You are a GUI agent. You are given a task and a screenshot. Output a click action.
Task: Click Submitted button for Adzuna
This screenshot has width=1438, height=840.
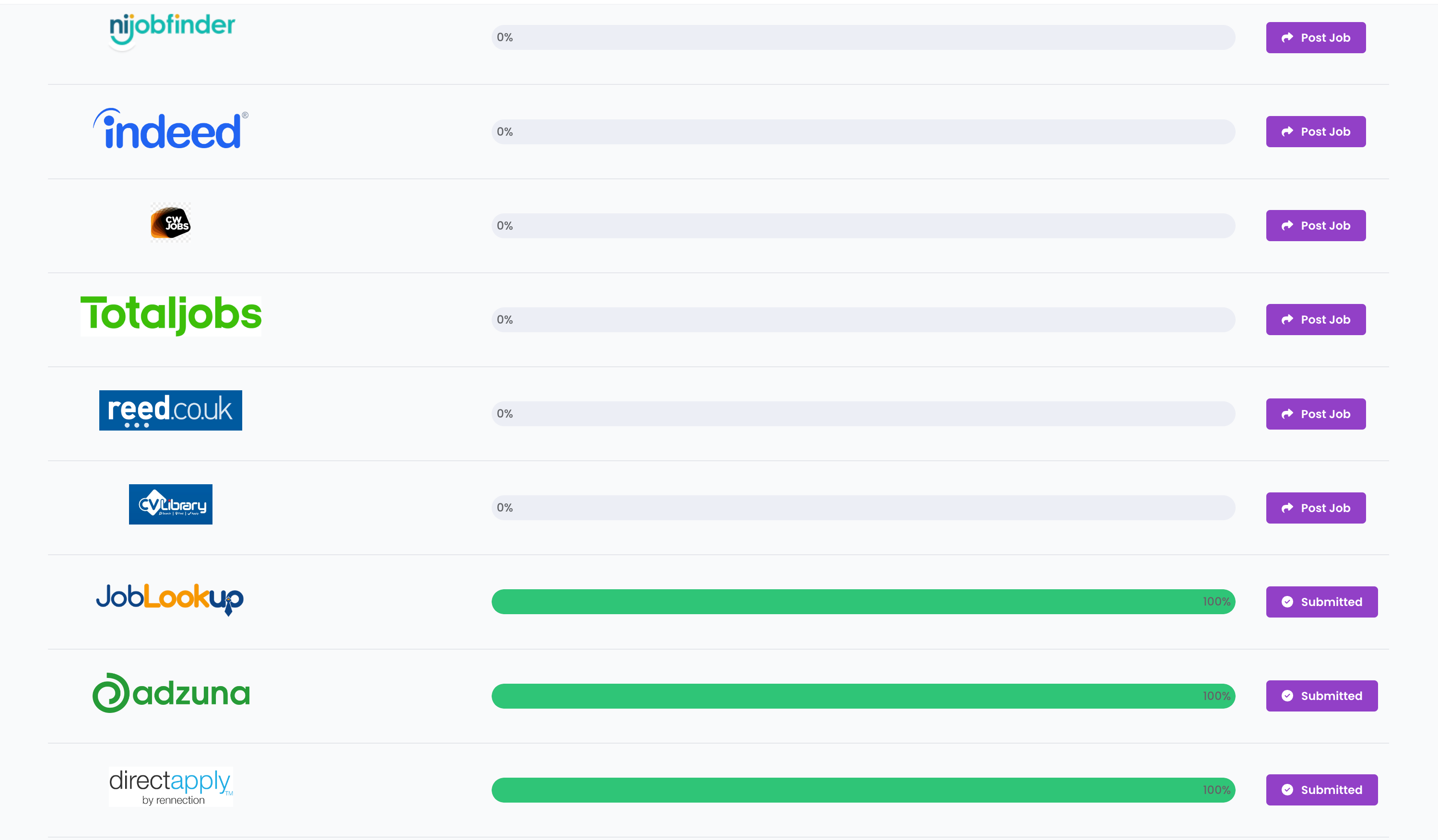click(1321, 696)
